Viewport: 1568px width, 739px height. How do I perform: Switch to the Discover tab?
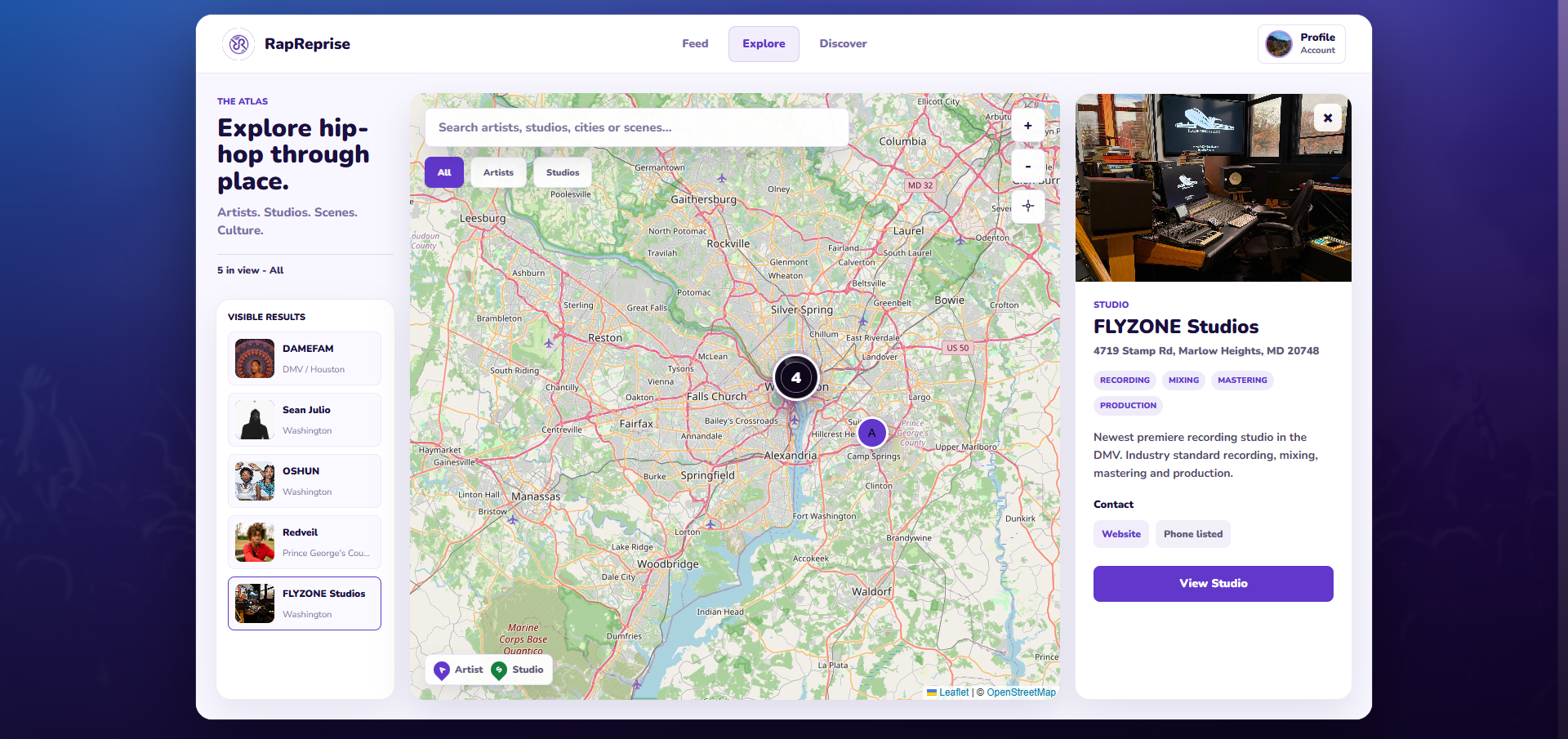click(x=843, y=44)
